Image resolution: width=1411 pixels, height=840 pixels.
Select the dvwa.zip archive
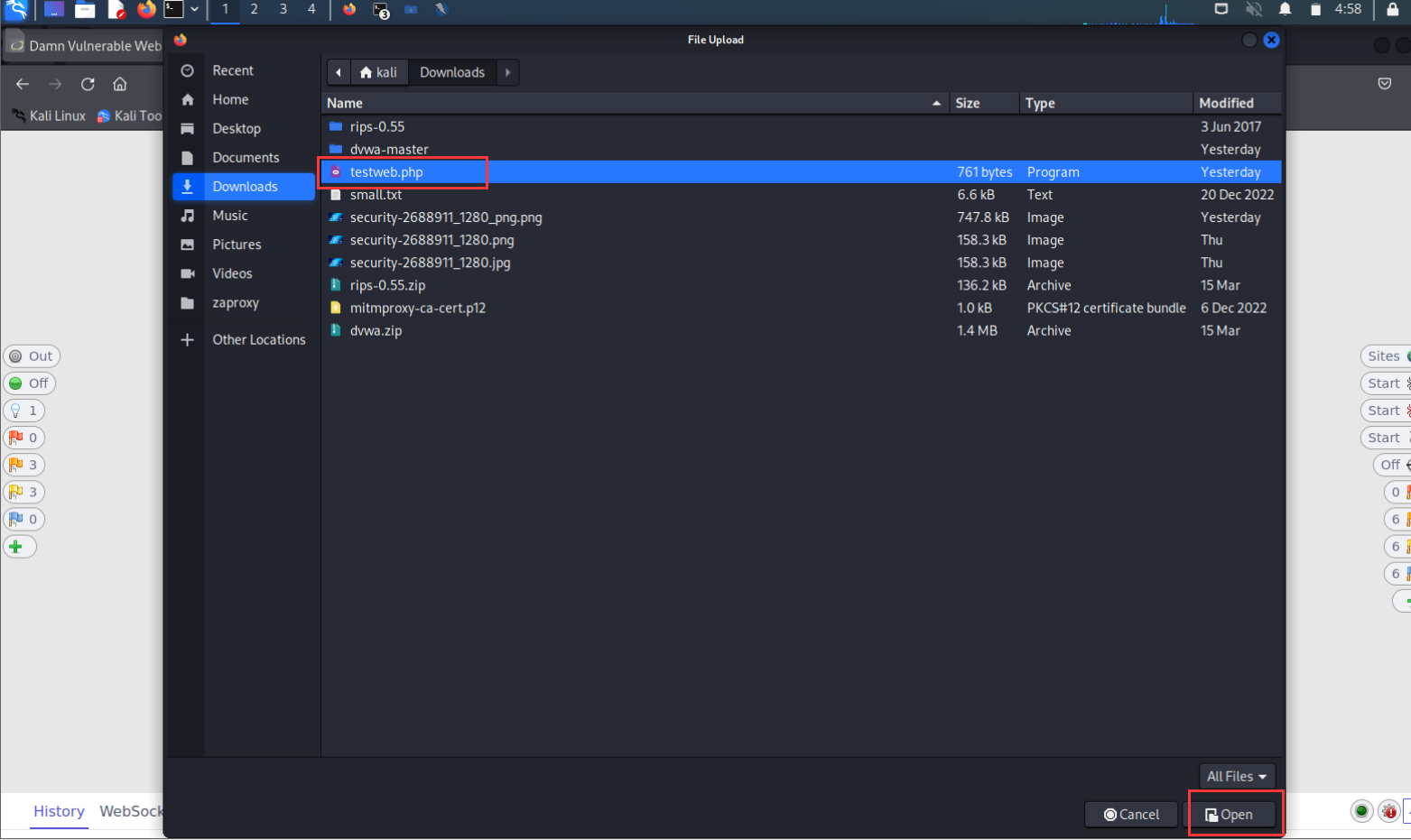click(801, 330)
